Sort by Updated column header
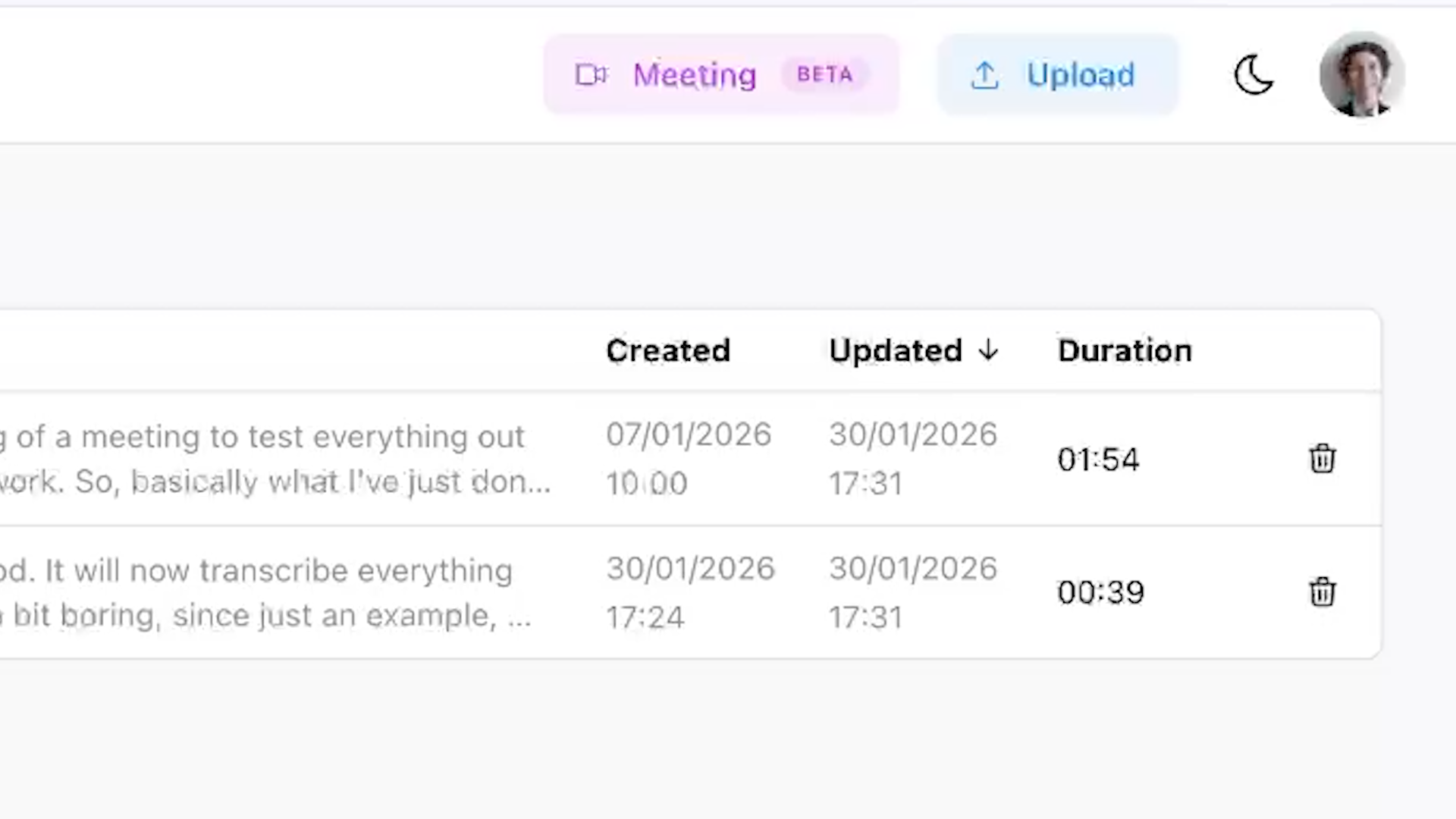The image size is (1456, 819). pos(895,350)
